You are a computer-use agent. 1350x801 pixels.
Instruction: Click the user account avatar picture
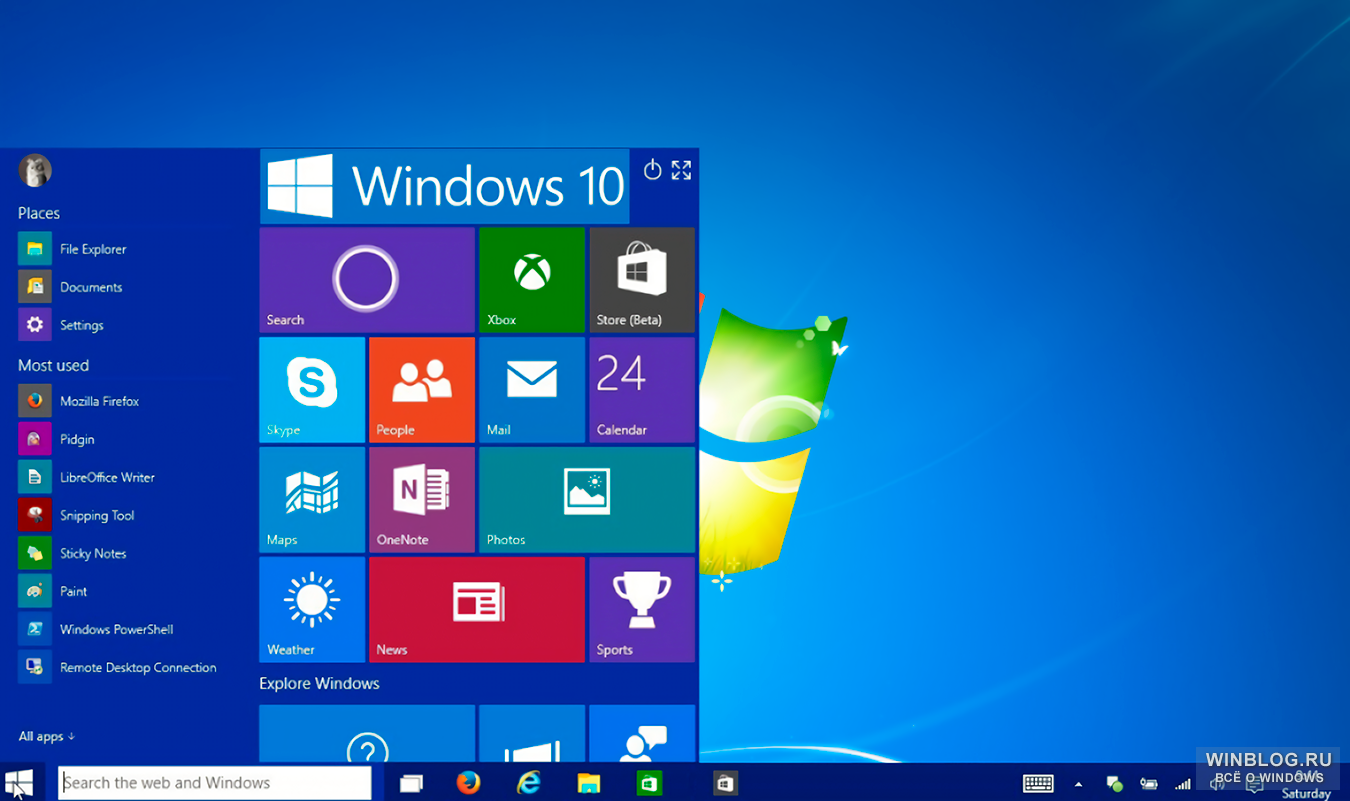tap(35, 171)
